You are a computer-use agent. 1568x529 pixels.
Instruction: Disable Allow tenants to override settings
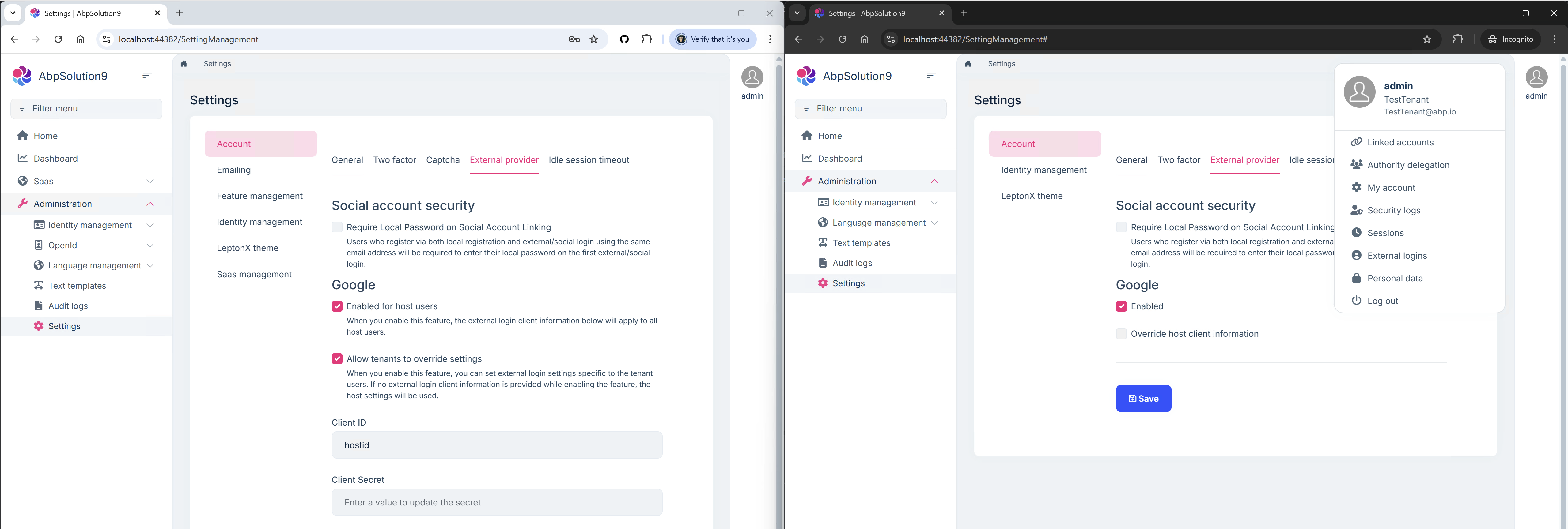(337, 359)
